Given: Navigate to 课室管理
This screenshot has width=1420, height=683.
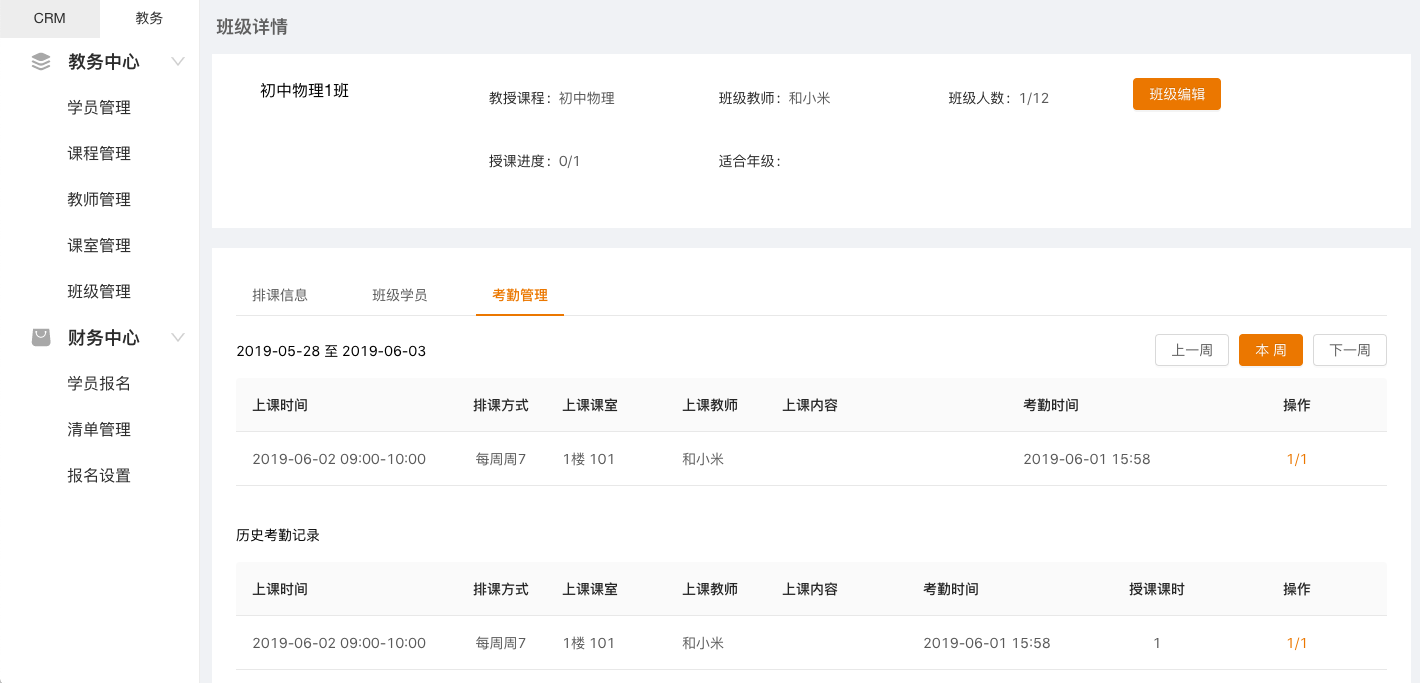Looking at the screenshot, I should coord(99,246).
